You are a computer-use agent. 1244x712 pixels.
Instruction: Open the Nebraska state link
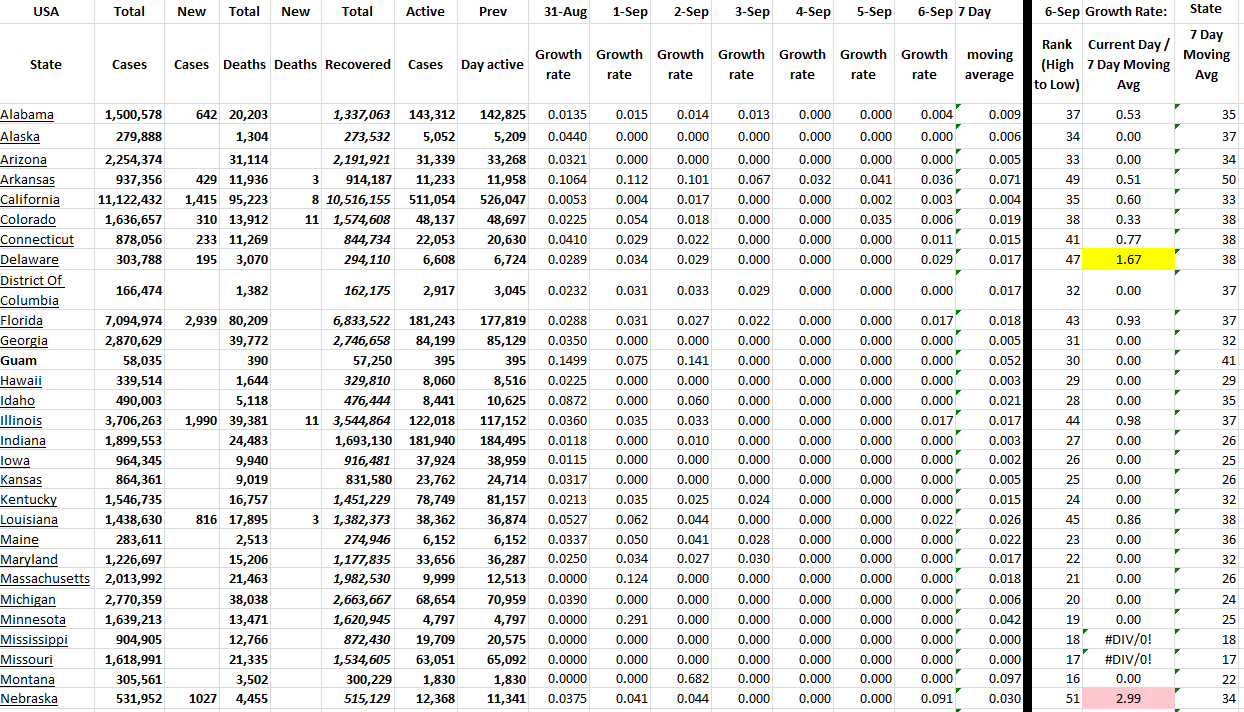(x=29, y=699)
